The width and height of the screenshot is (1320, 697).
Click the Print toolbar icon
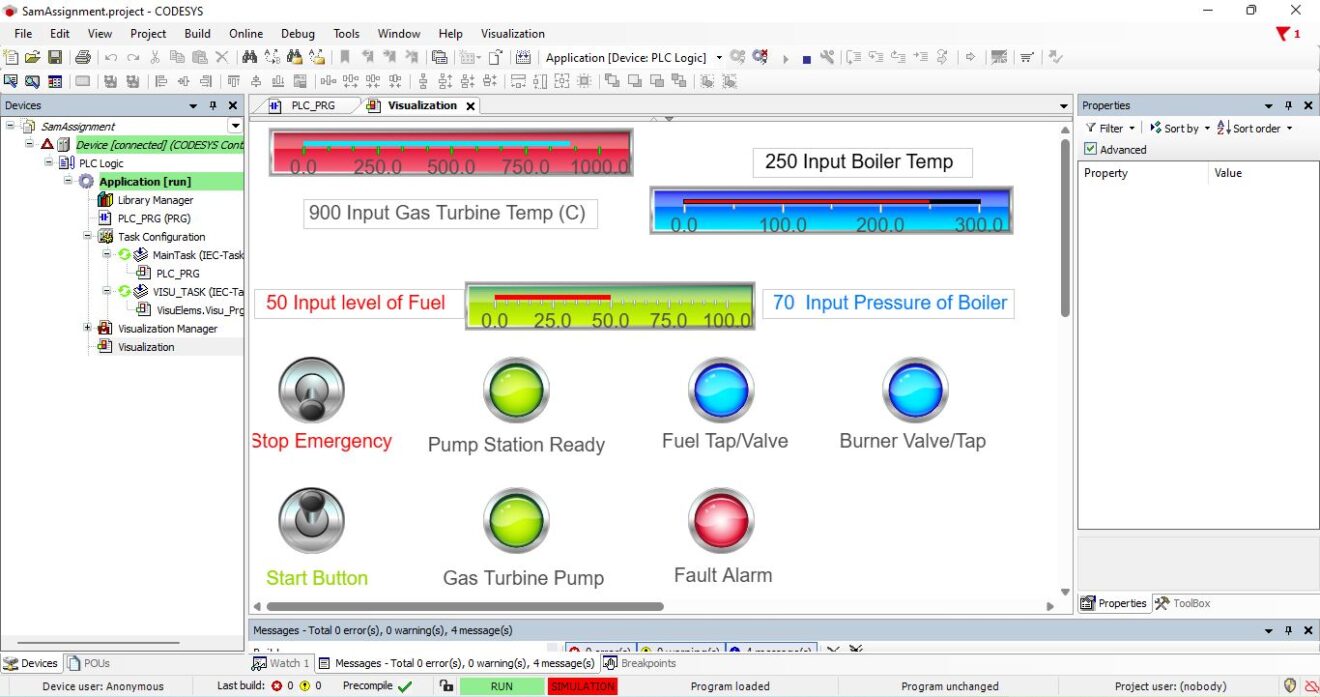(x=84, y=57)
